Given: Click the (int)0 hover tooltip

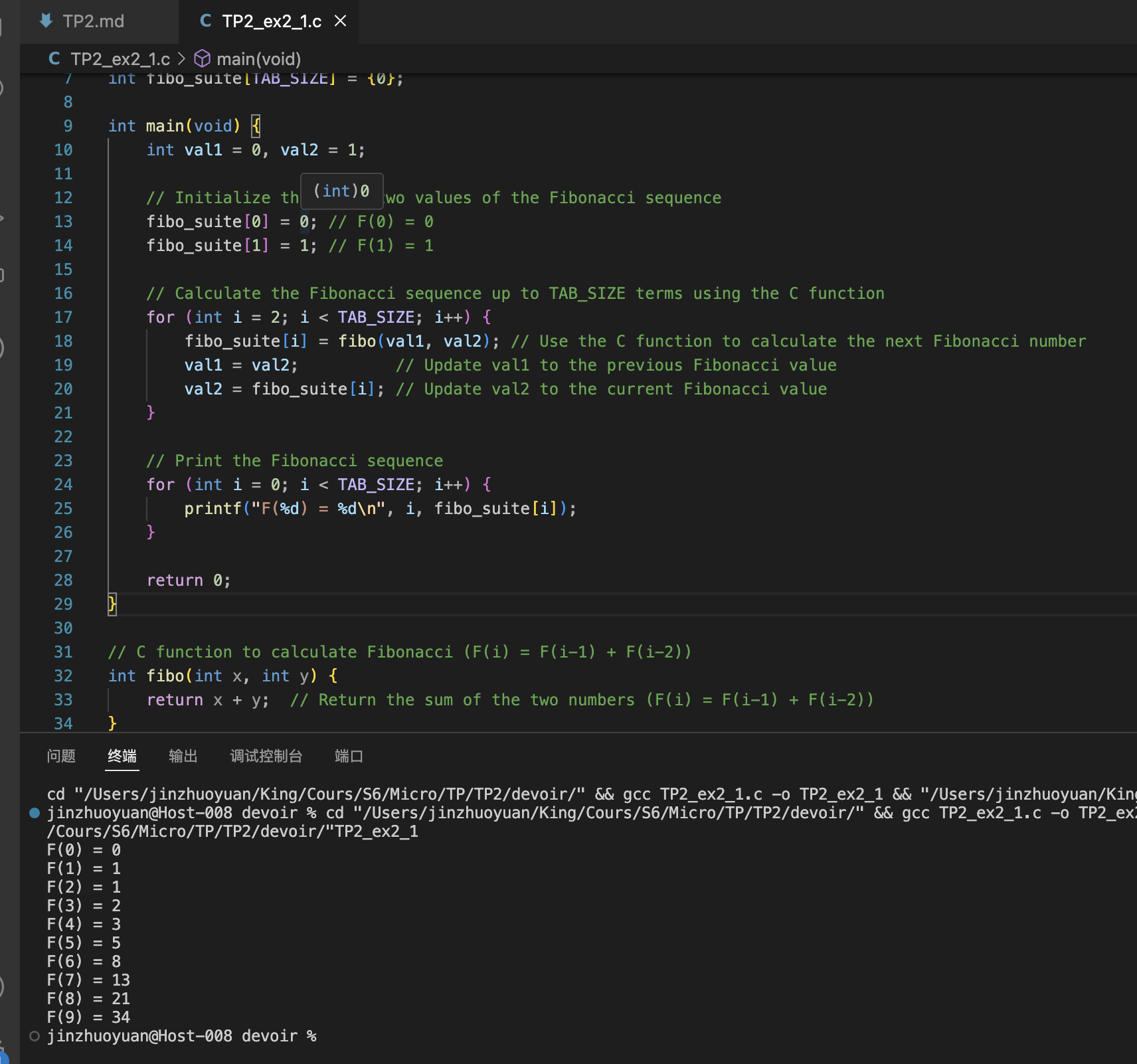Looking at the screenshot, I should tap(341, 191).
